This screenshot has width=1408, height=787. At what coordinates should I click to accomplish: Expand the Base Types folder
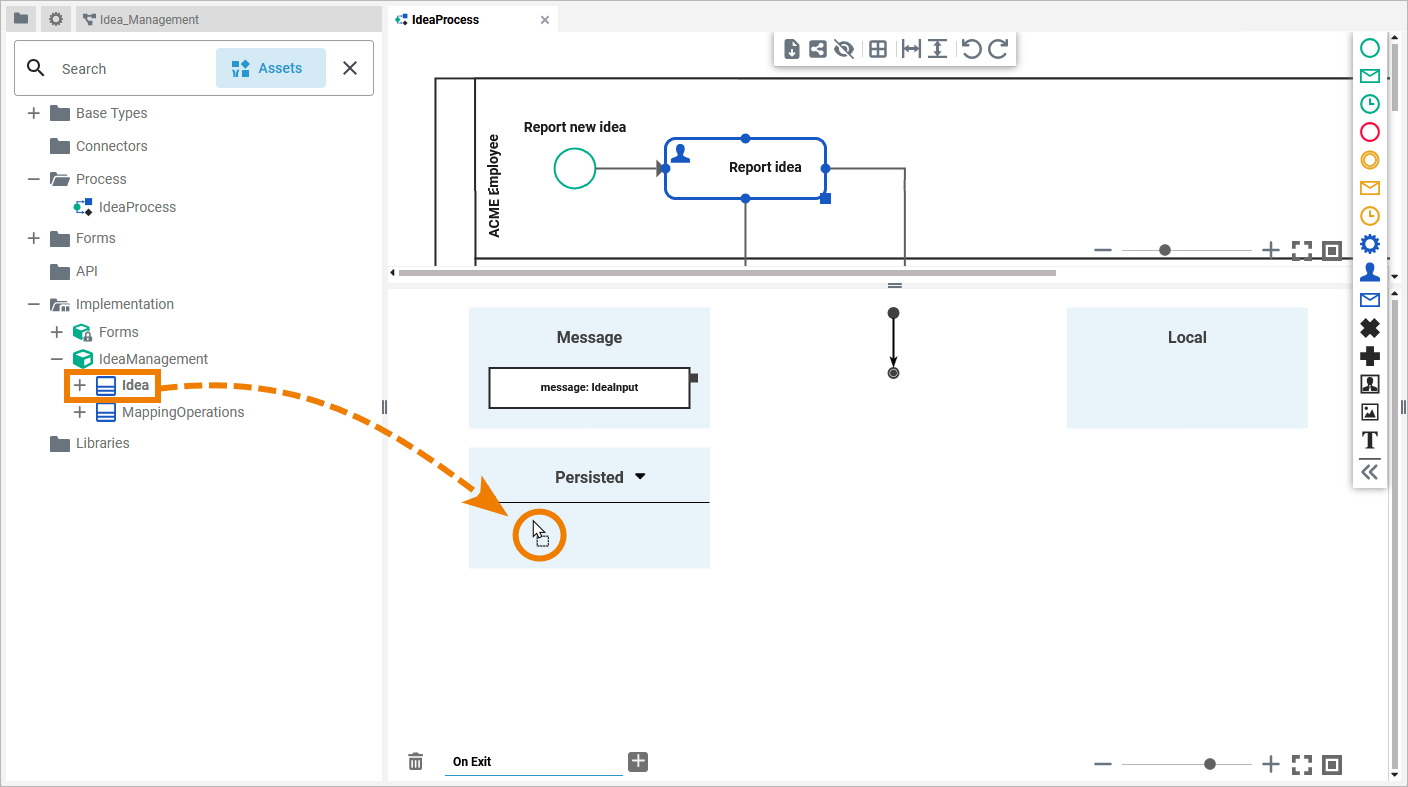click(x=34, y=113)
